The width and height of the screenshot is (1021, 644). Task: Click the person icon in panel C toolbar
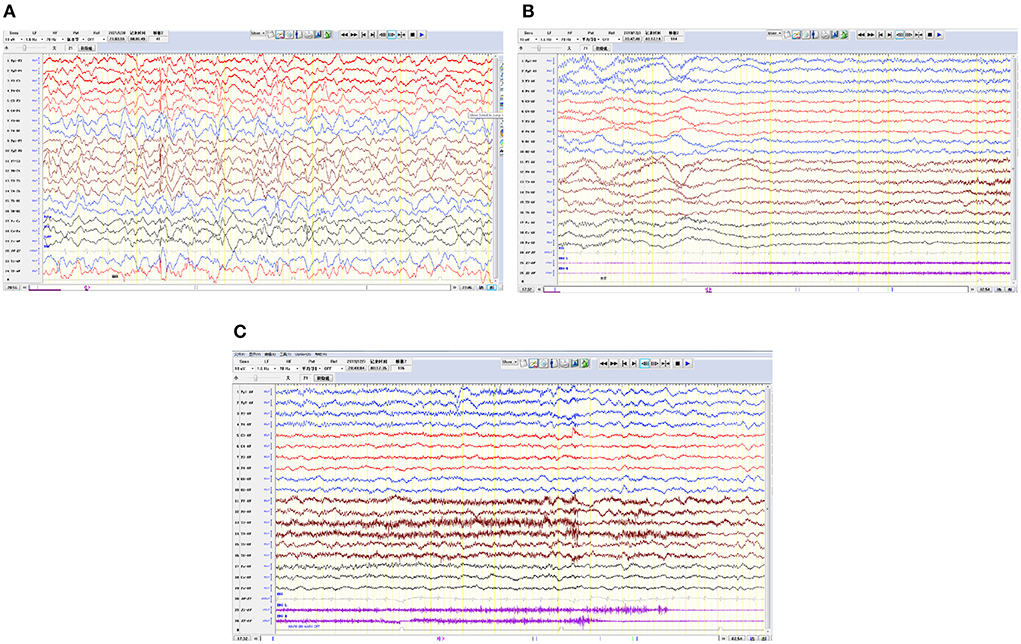(553, 363)
